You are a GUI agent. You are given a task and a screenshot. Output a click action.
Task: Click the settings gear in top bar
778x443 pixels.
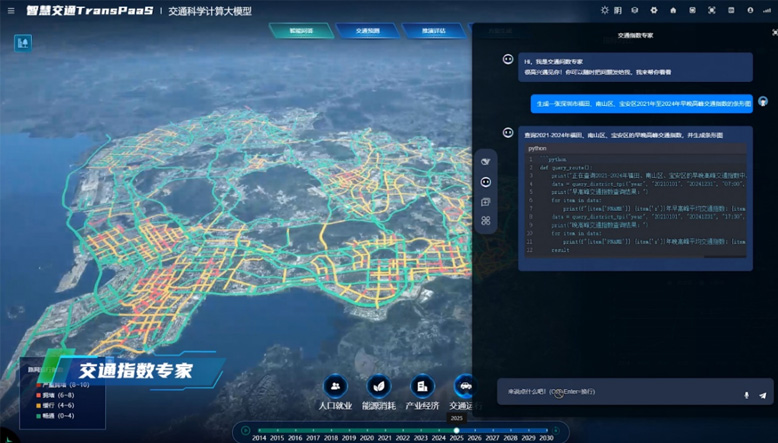pos(654,10)
